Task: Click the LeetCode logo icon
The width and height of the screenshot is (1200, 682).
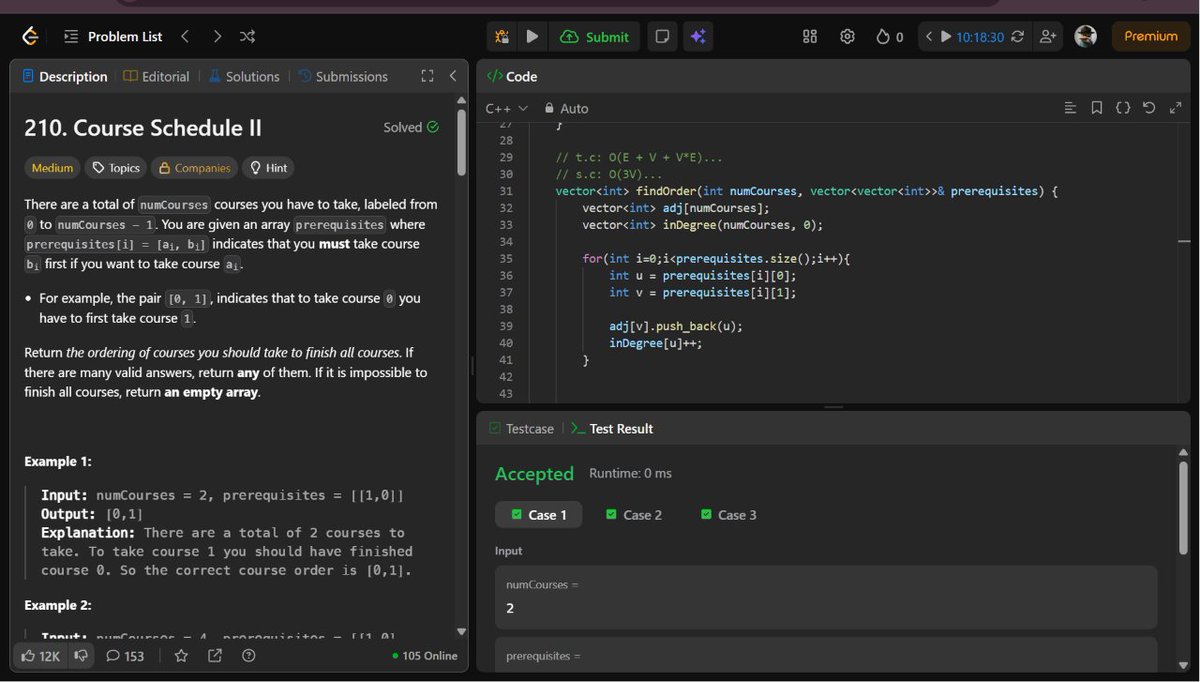Action: coord(30,37)
